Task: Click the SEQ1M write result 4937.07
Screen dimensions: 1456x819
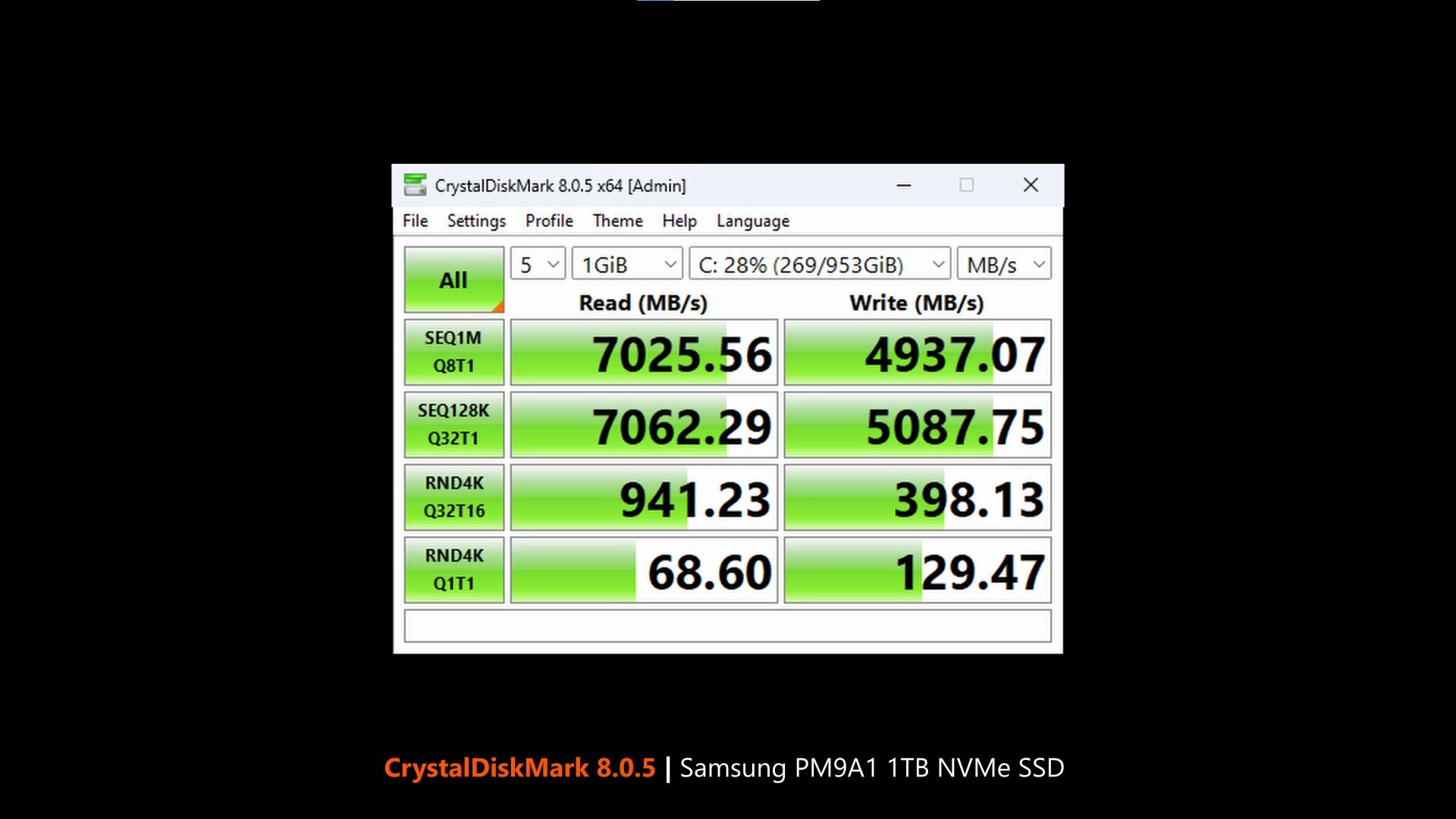Action: tap(918, 353)
